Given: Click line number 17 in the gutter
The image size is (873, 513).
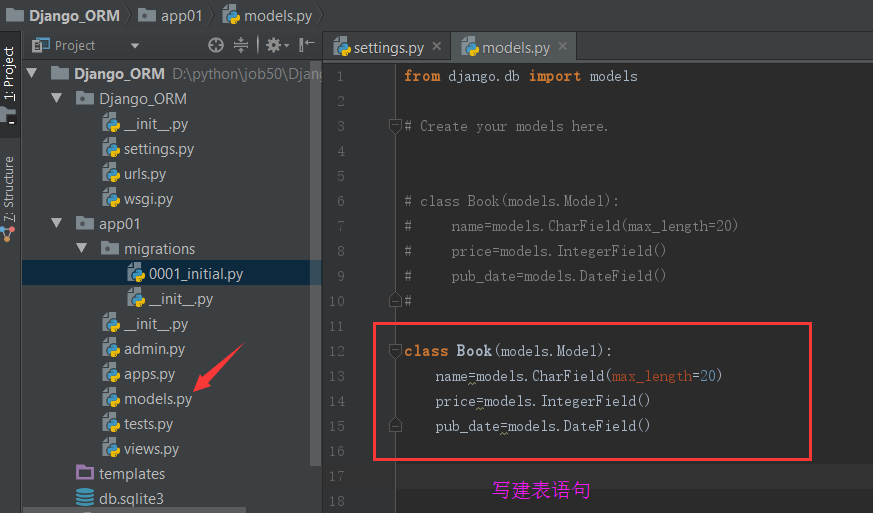Looking at the screenshot, I should coord(336,476).
